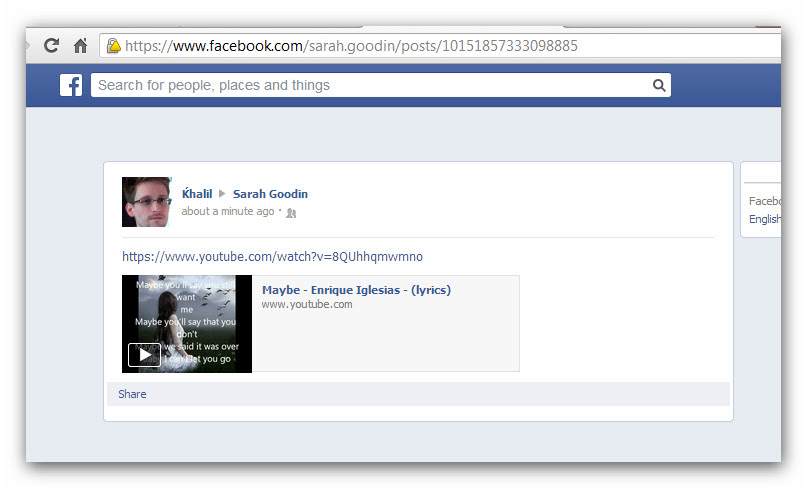The width and height of the screenshot is (807, 488).
Task: Open the Facebook logo home icon
Action: 71,85
